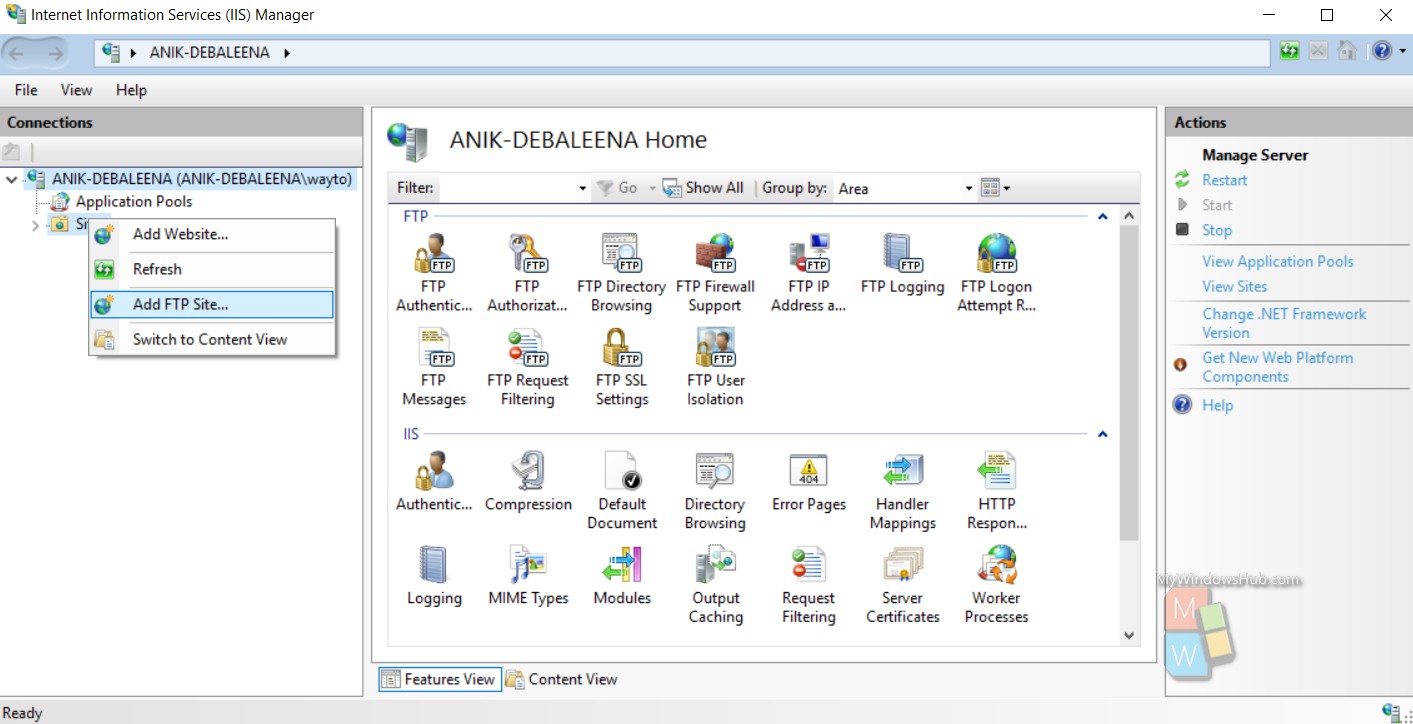
Task: Click the Back navigation arrow
Action: (x=19, y=52)
